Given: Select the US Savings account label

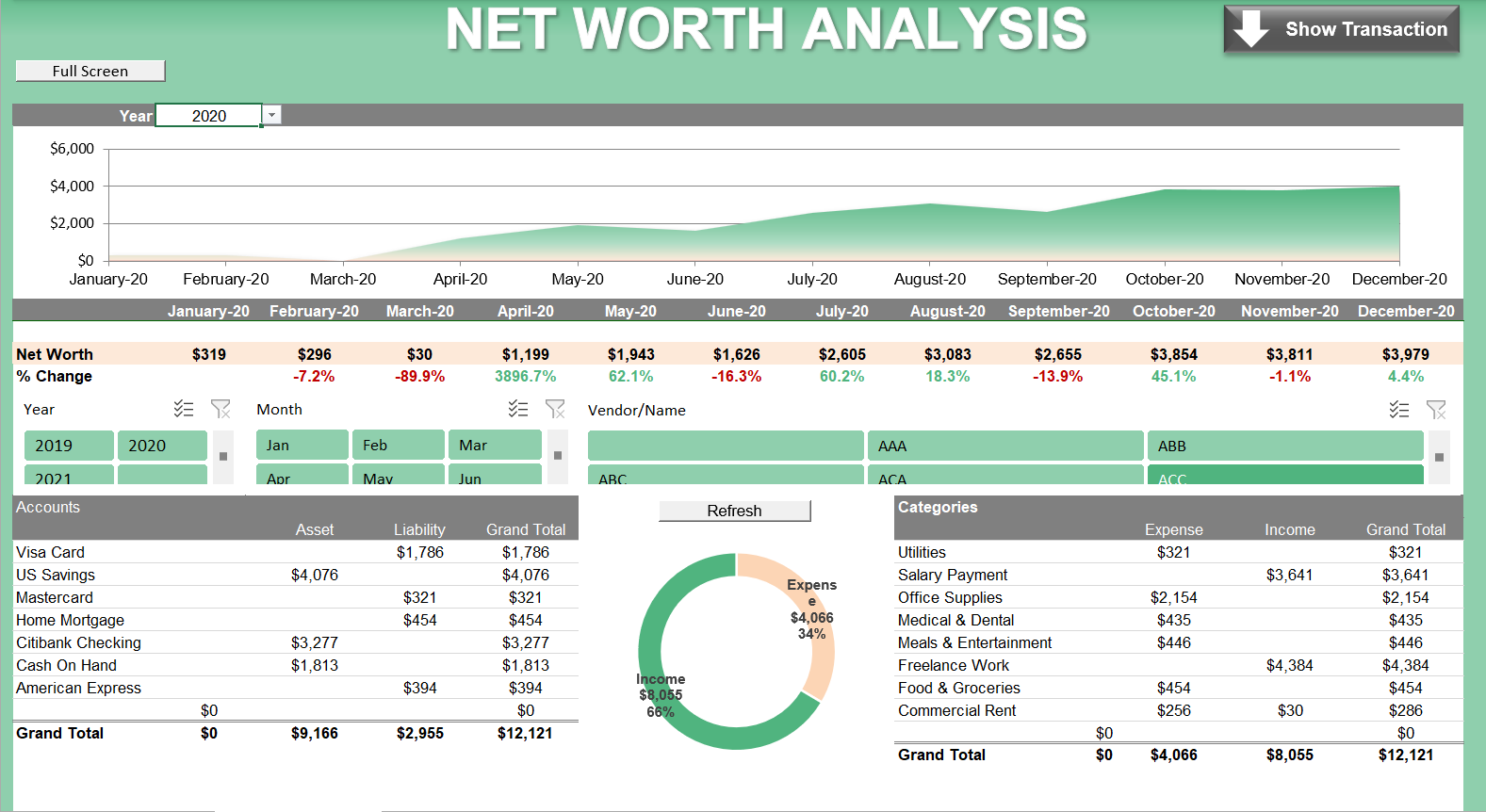Looking at the screenshot, I should coord(56,575).
